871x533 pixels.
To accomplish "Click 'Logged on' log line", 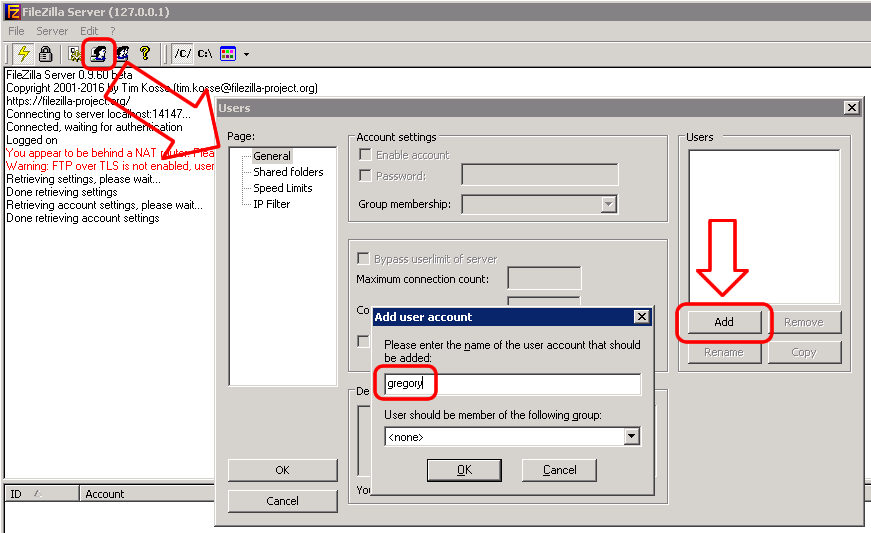I will (x=32, y=140).
